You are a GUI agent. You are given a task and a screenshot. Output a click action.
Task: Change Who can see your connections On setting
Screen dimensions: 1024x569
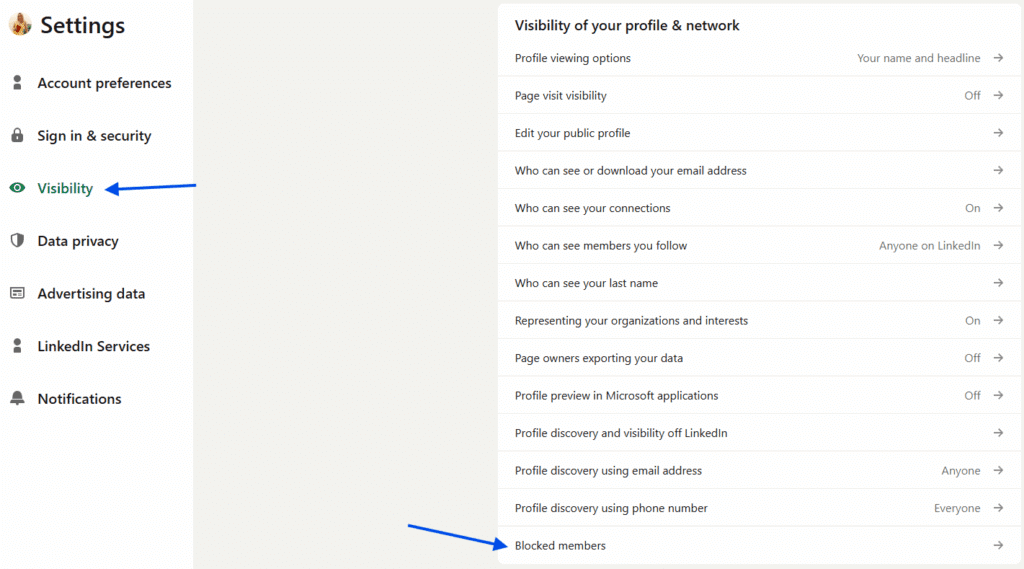coord(972,208)
